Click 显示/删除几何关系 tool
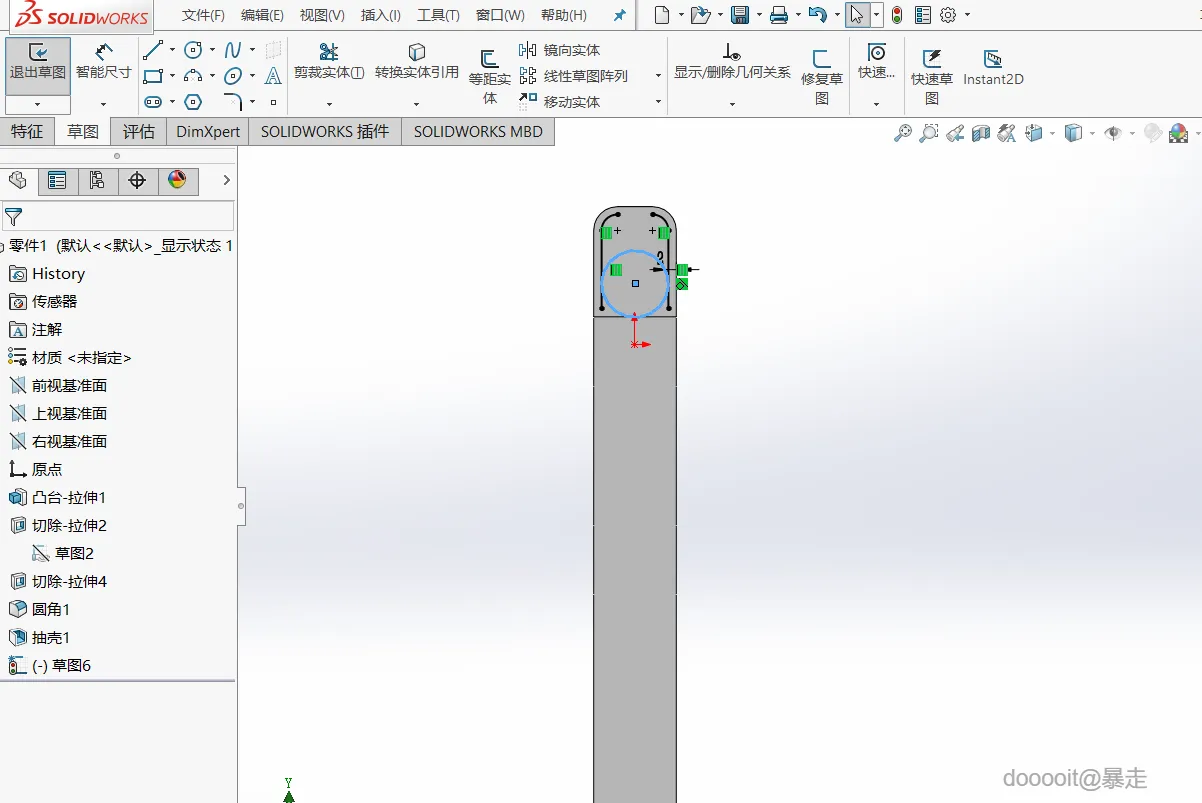This screenshot has height=803, width=1202. [x=732, y=62]
